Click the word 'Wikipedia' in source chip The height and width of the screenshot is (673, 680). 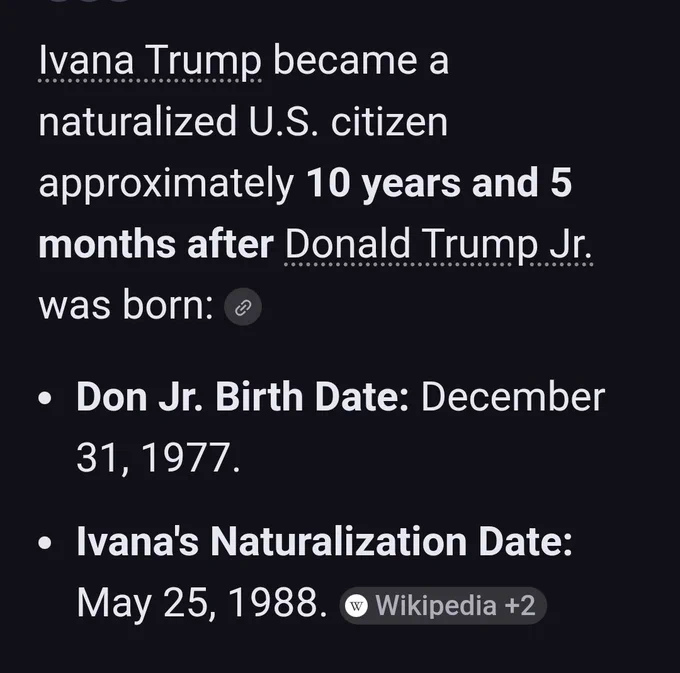point(435,606)
